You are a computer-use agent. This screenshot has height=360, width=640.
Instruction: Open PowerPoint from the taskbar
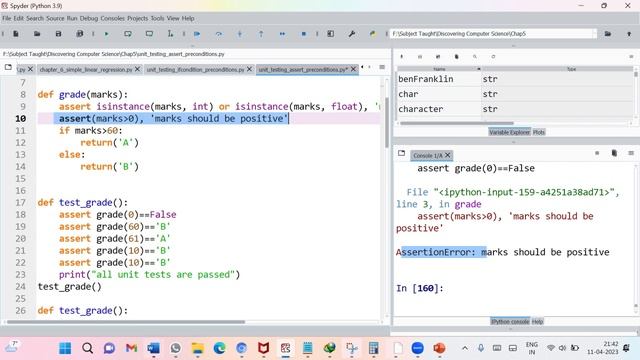439,348
